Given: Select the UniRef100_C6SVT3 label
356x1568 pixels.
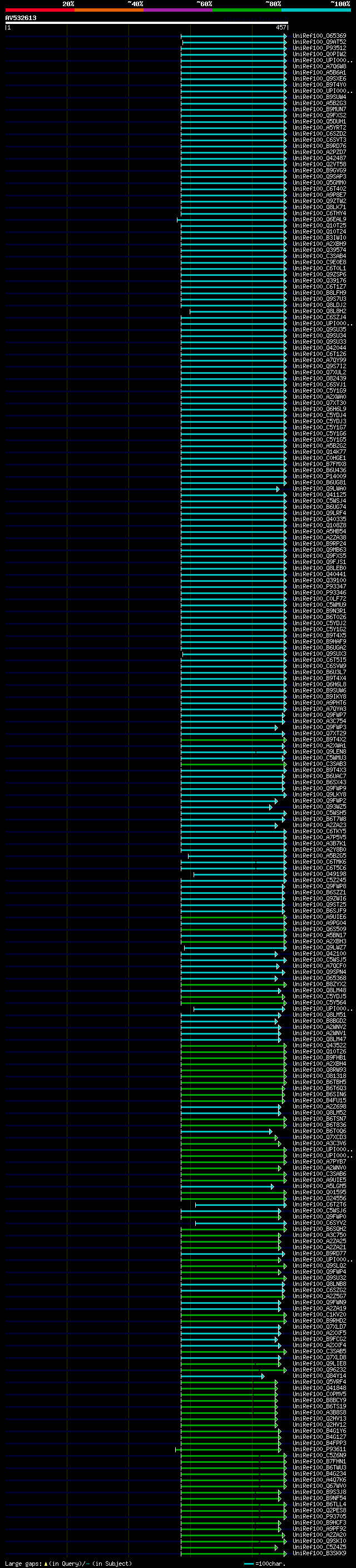Looking at the screenshot, I should [x=319, y=140].
